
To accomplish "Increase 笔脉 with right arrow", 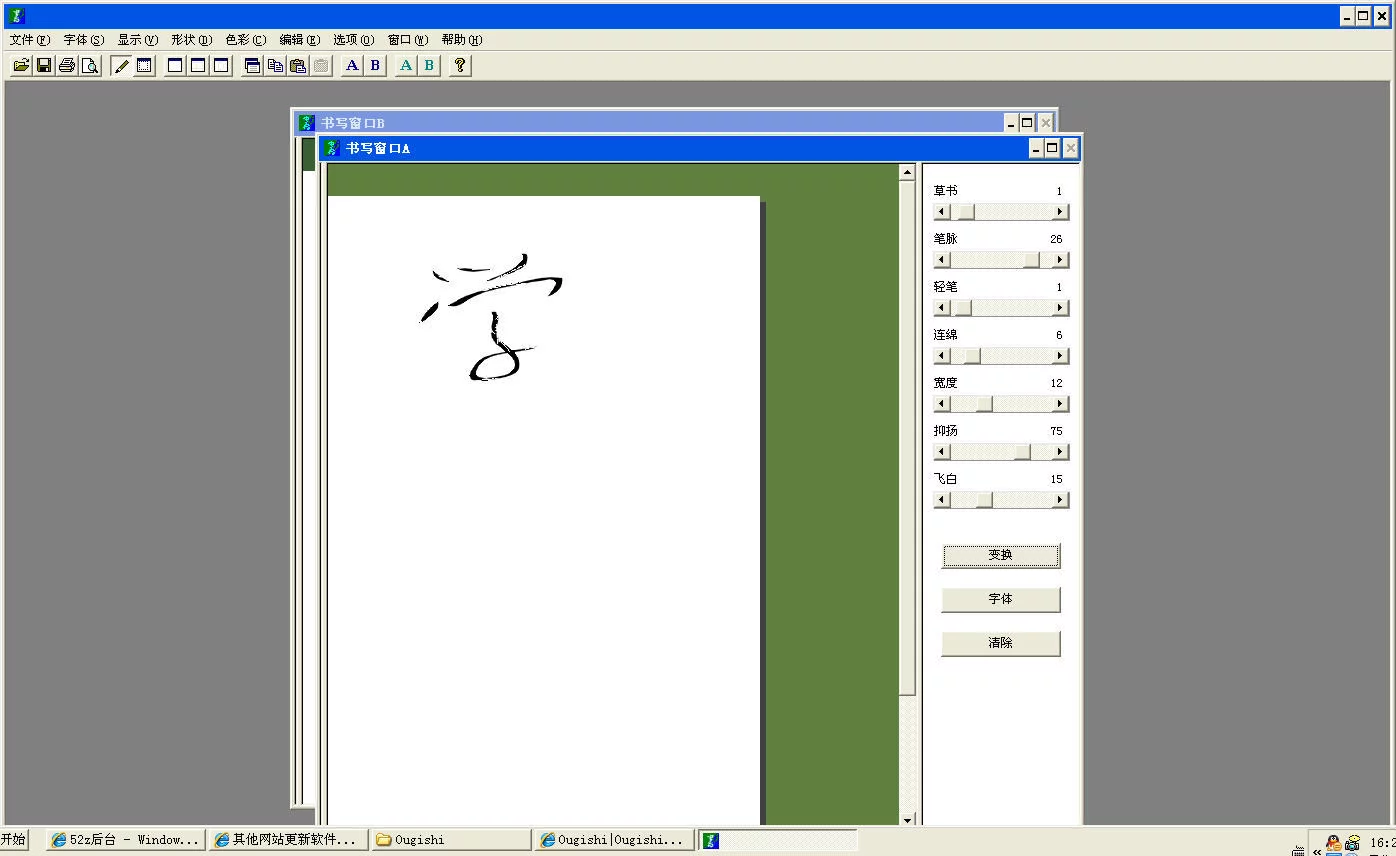I will point(1060,260).
